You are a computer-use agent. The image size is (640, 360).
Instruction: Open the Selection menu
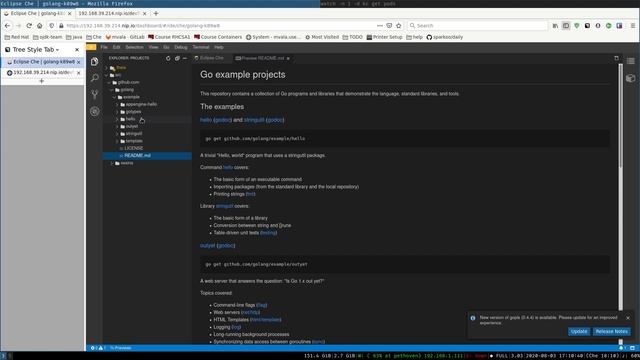tap(134, 47)
